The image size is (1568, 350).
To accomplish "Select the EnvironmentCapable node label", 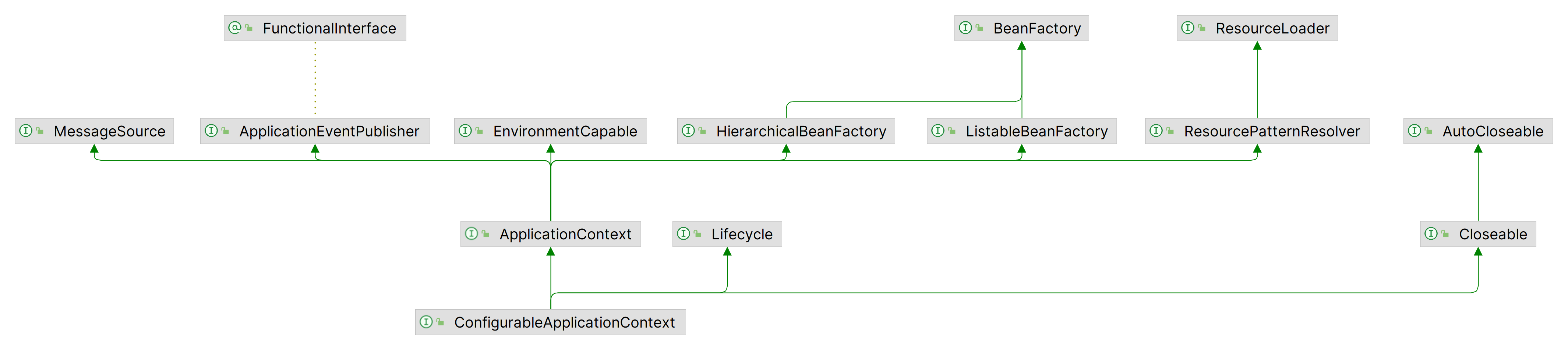I will click(x=564, y=131).
